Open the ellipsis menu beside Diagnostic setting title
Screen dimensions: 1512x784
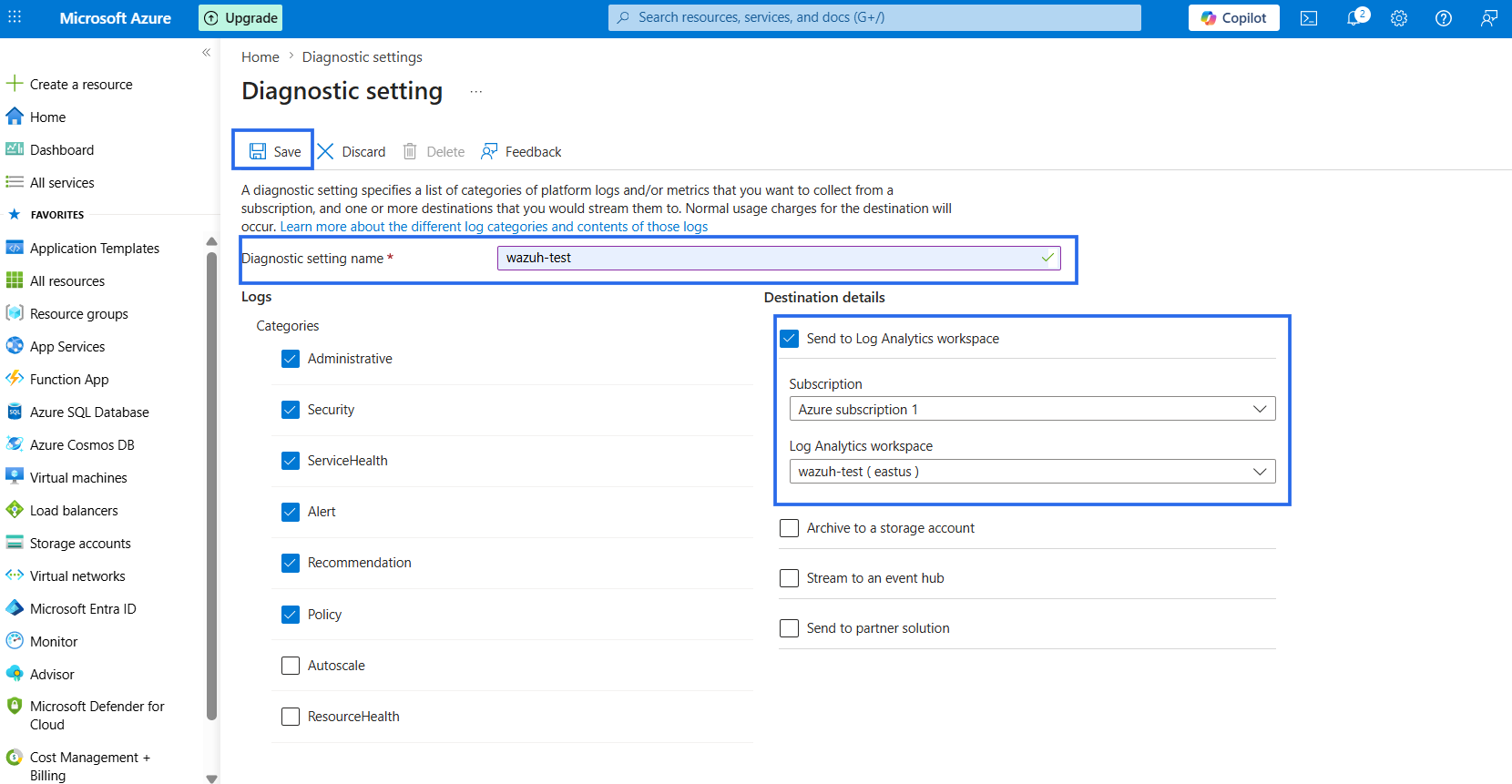476,92
